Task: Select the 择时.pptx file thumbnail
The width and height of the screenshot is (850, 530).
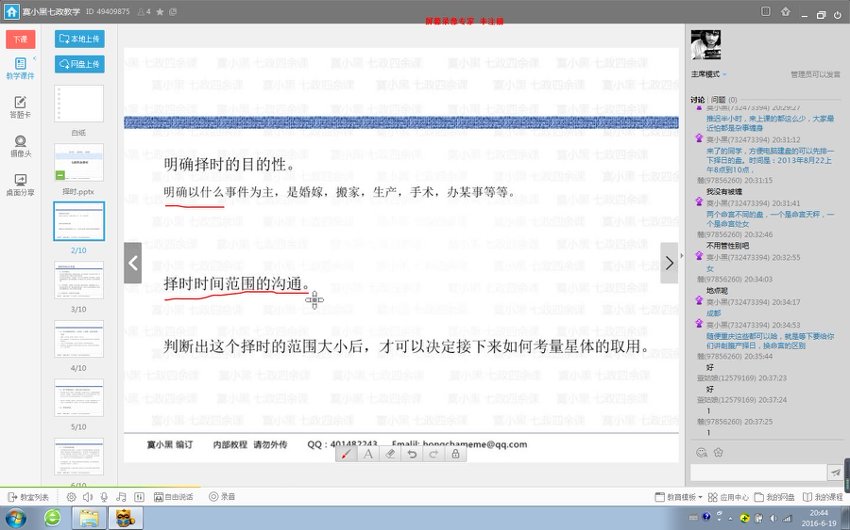Action: 79,163
